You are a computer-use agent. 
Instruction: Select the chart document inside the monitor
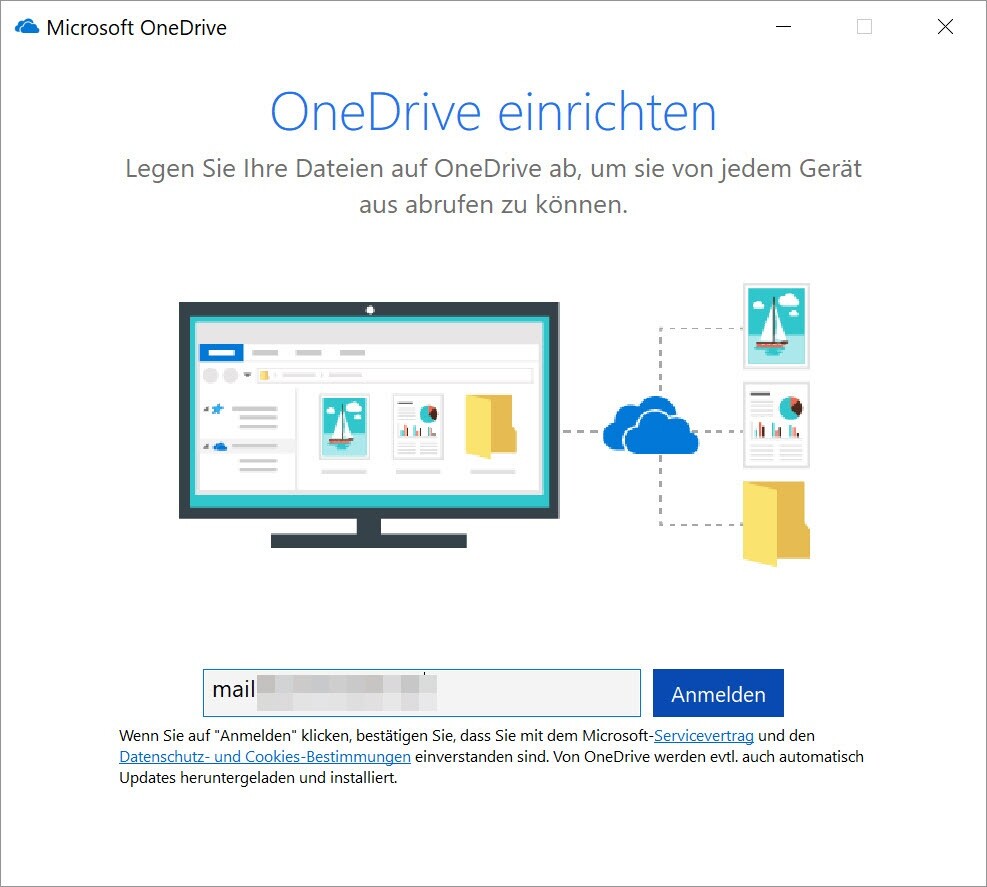(x=418, y=426)
